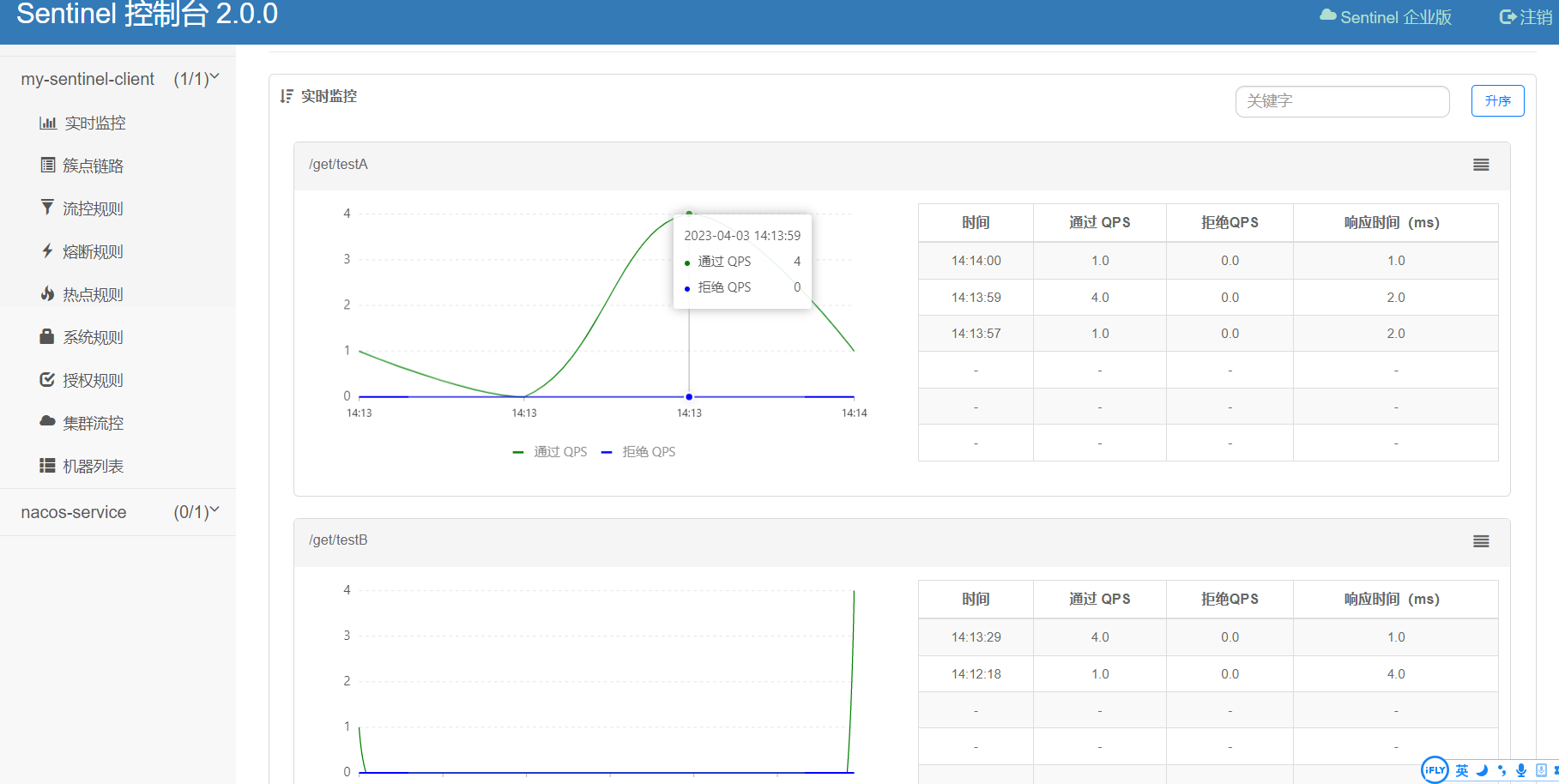This screenshot has width=1559, height=784.
Task: Click the filter icon beside 流控规则
Action: 47,207
